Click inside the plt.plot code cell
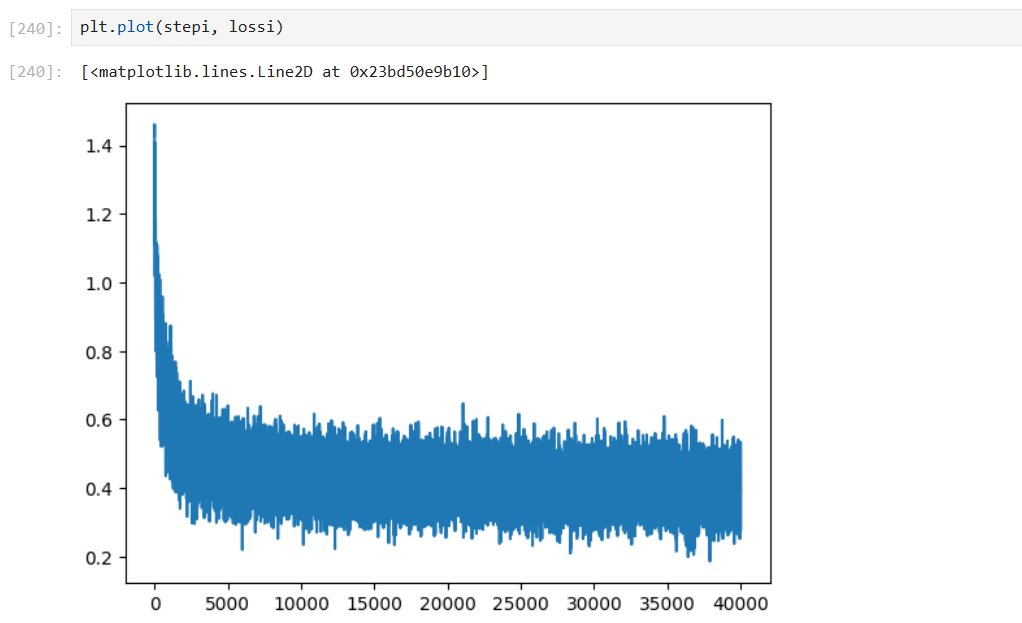Viewport: 1022px width, 623px height. point(600,28)
